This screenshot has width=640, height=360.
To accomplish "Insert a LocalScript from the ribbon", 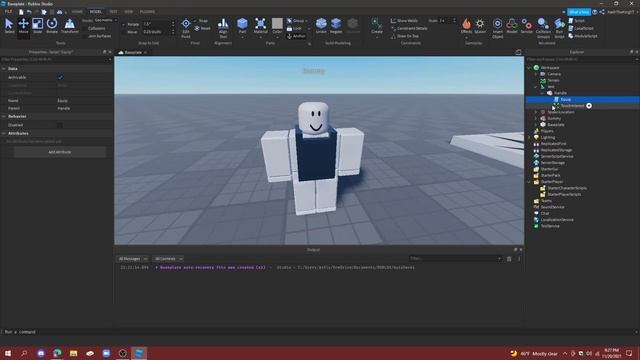I will [x=581, y=28].
